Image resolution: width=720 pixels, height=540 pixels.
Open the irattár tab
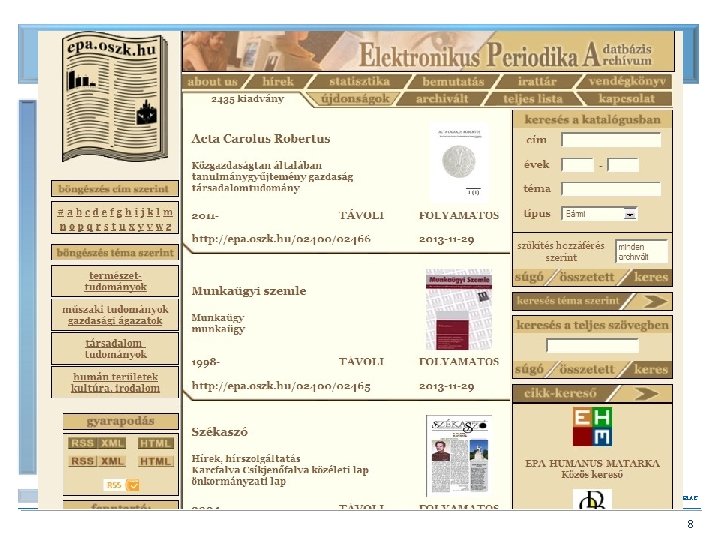click(x=537, y=82)
